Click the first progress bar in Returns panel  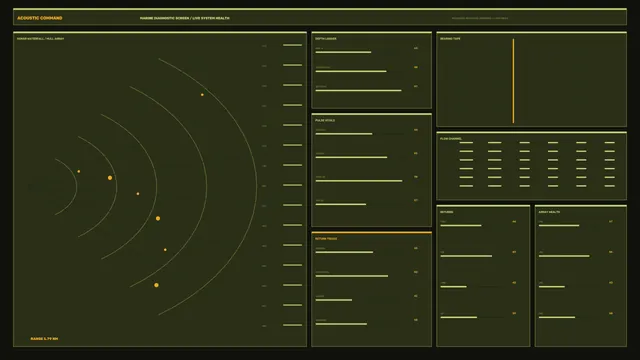click(x=461, y=225)
